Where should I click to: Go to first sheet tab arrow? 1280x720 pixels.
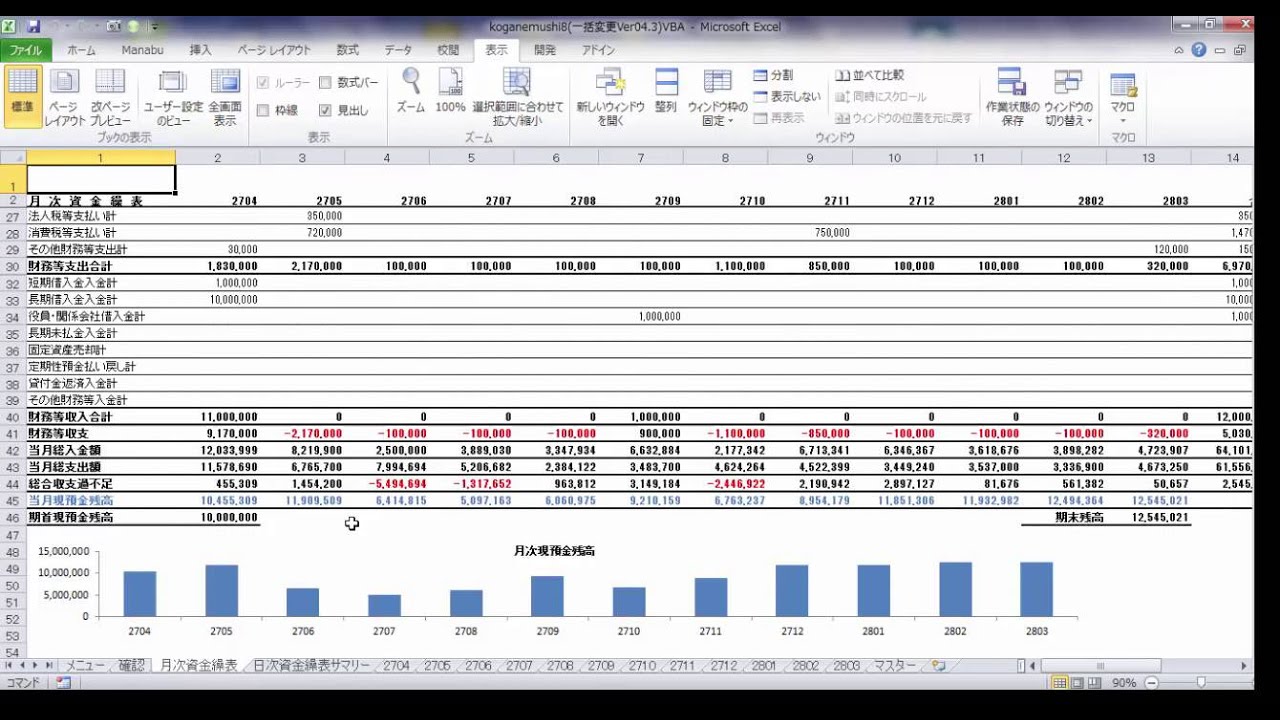(9, 665)
